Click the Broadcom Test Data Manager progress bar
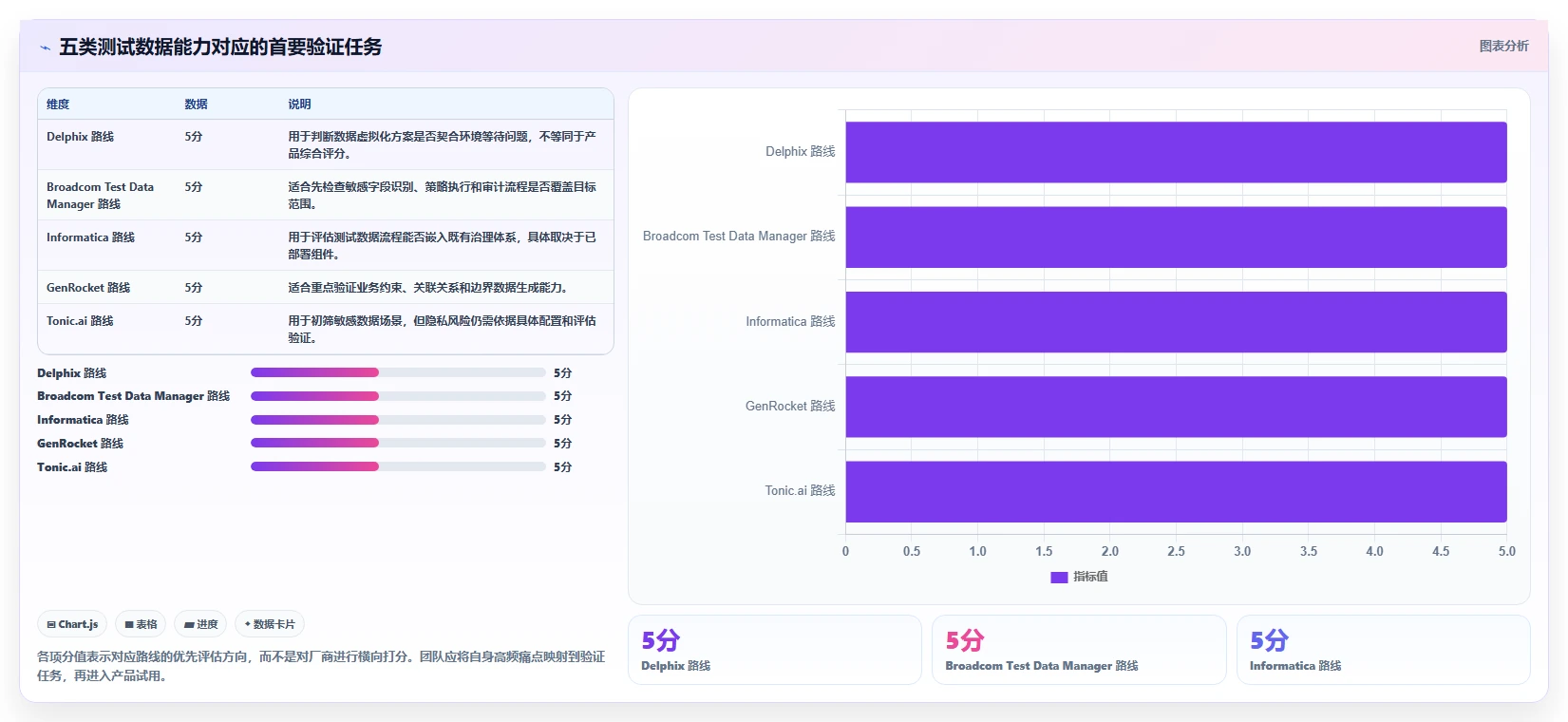The height and width of the screenshot is (722, 1568). pos(398,396)
